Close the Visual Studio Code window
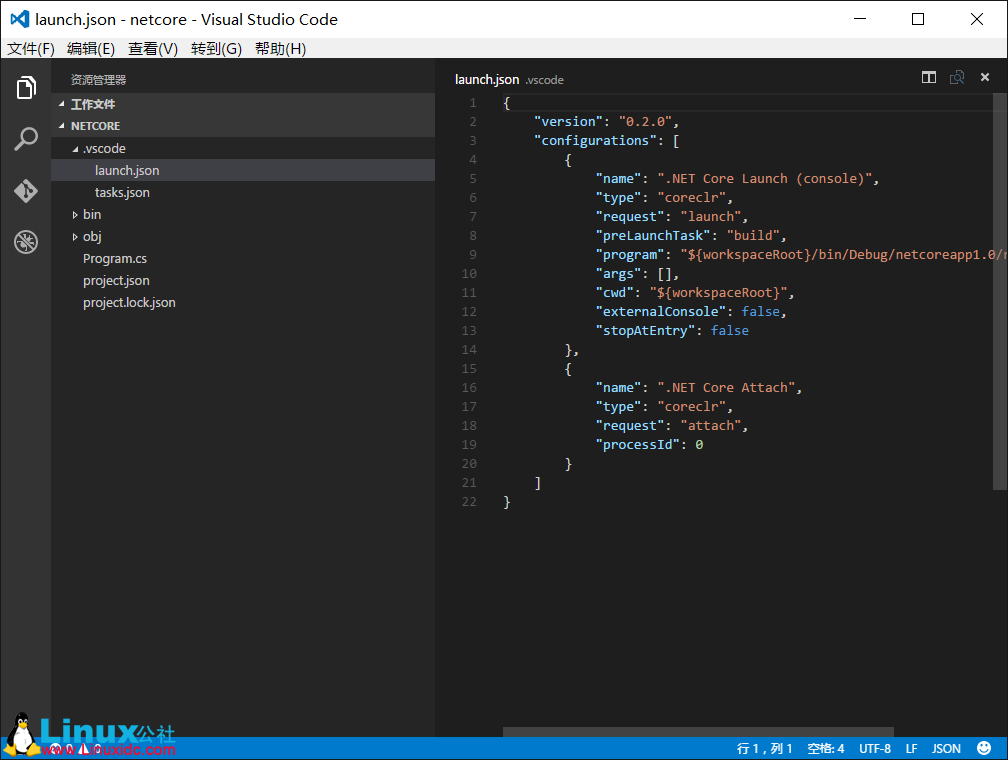Image resolution: width=1008 pixels, height=760 pixels. coord(976,19)
